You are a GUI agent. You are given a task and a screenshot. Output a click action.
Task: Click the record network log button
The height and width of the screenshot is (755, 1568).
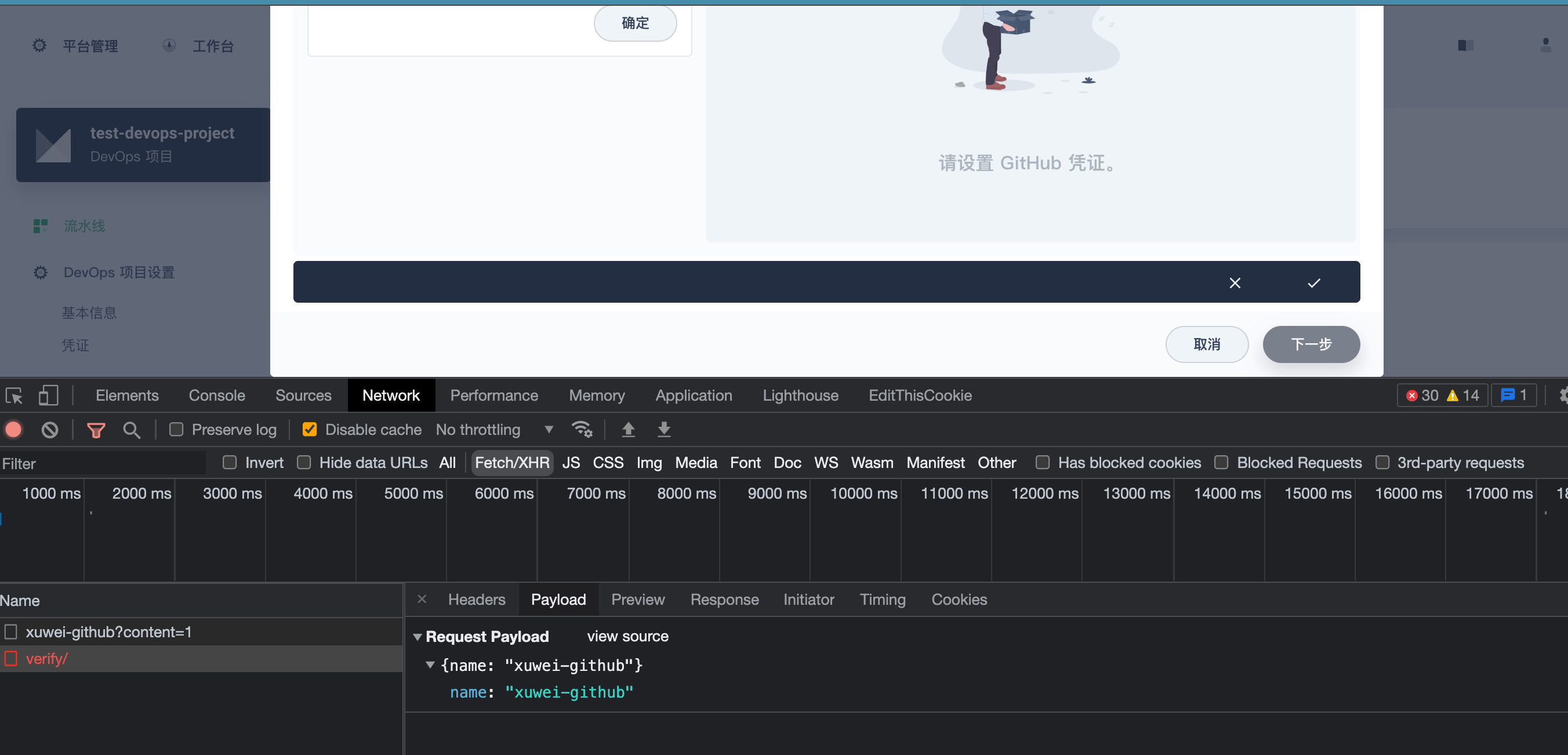(13, 430)
